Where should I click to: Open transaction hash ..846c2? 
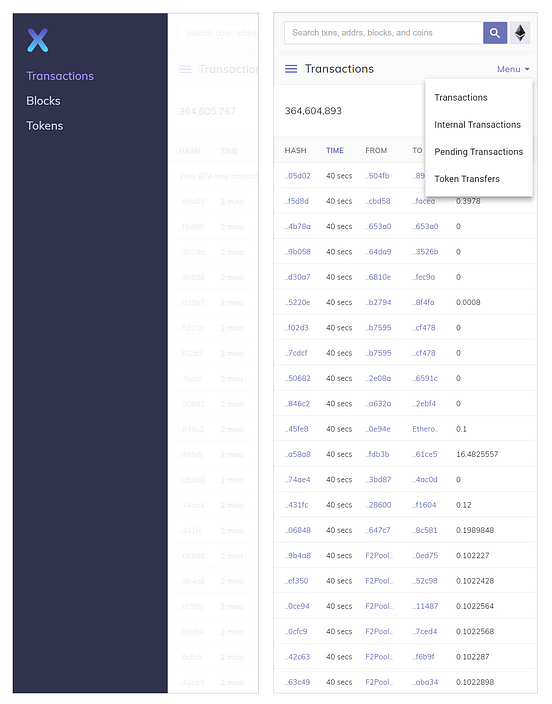pyautogui.click(x=297, y=404)
